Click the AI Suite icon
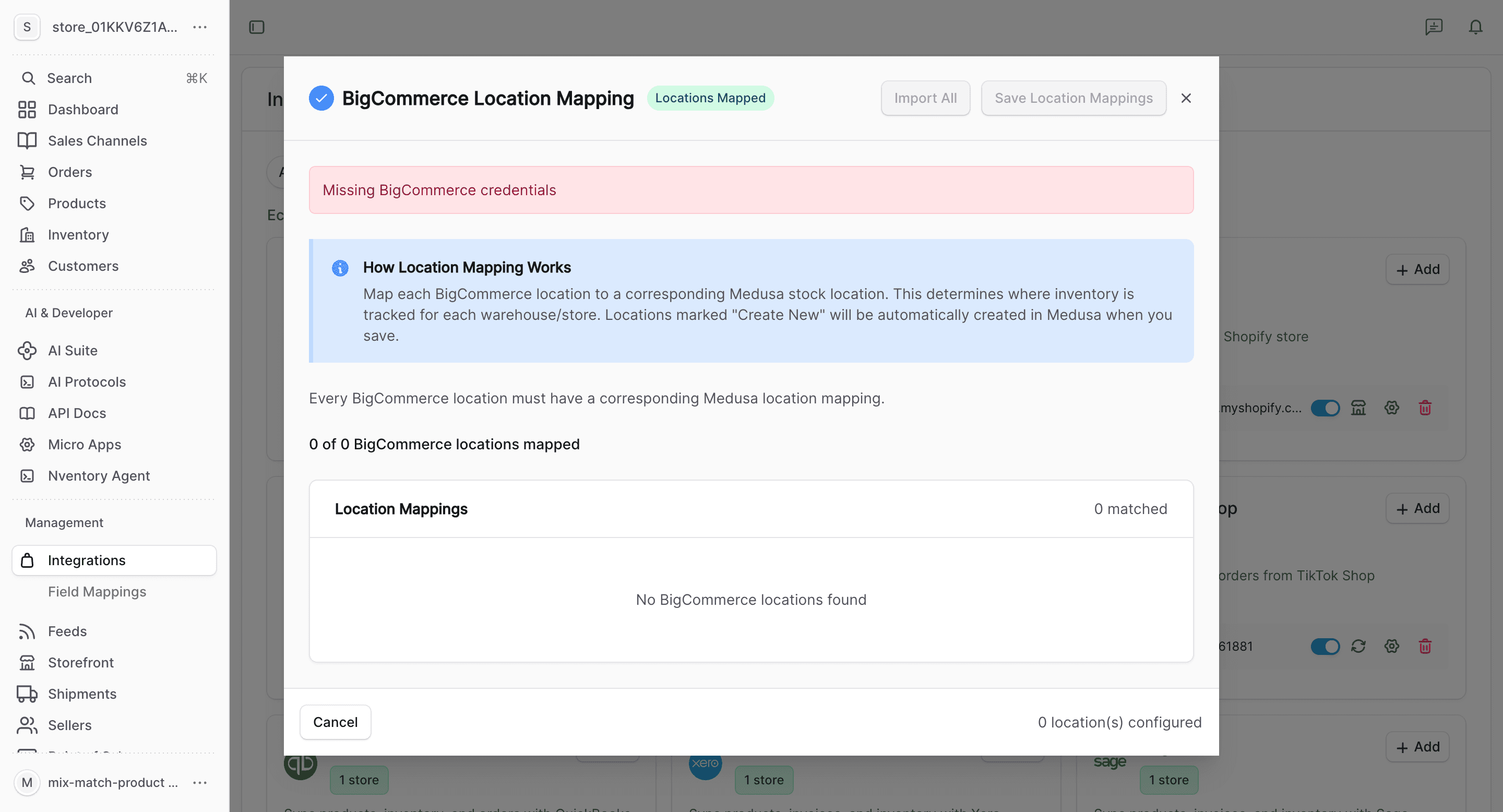Image resolution: width=1503 pixels, height=812 pixels. point(27,351)
